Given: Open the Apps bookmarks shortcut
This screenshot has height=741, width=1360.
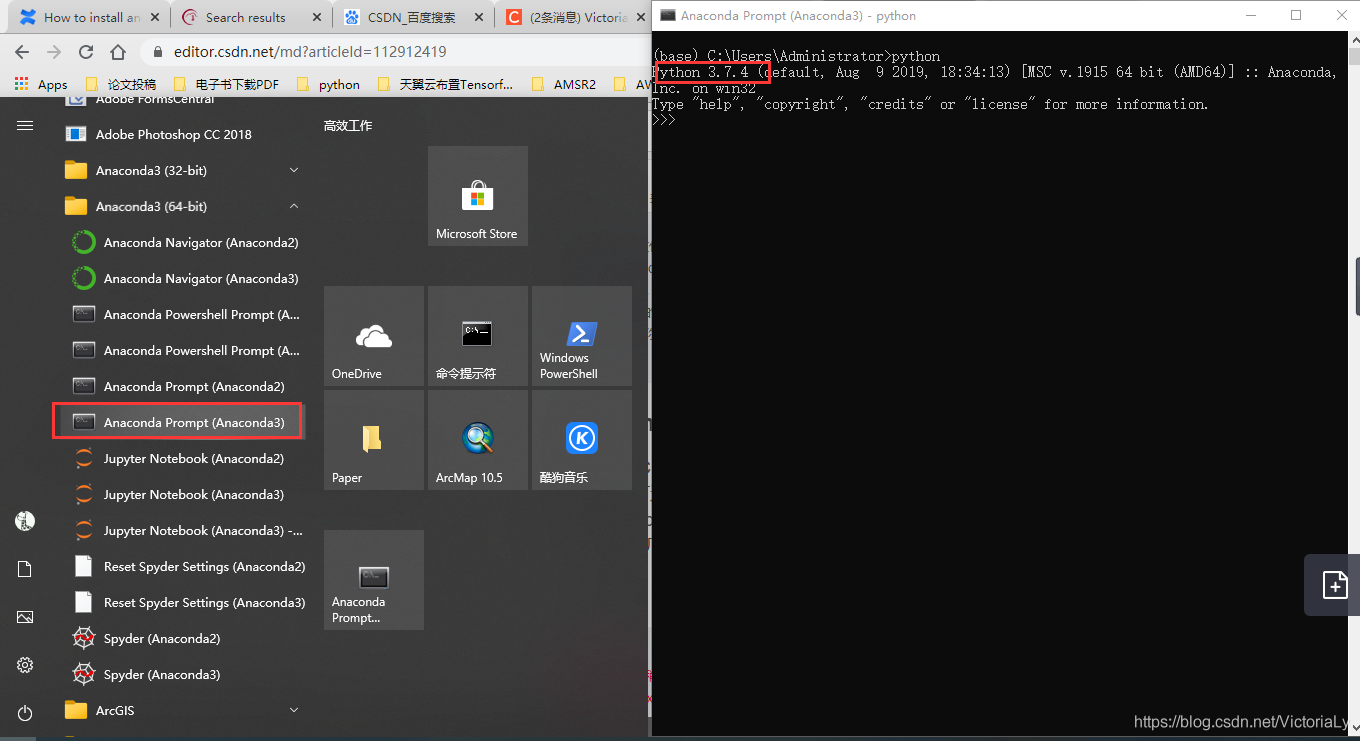Looking at the screenshot, I should 41,84.
